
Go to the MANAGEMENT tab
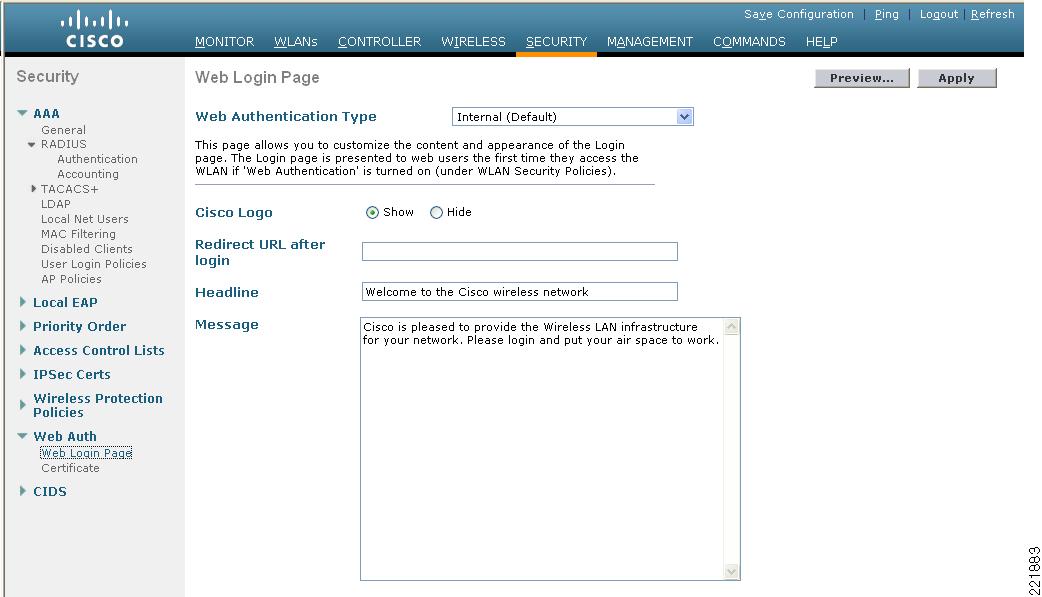[650, 42]
